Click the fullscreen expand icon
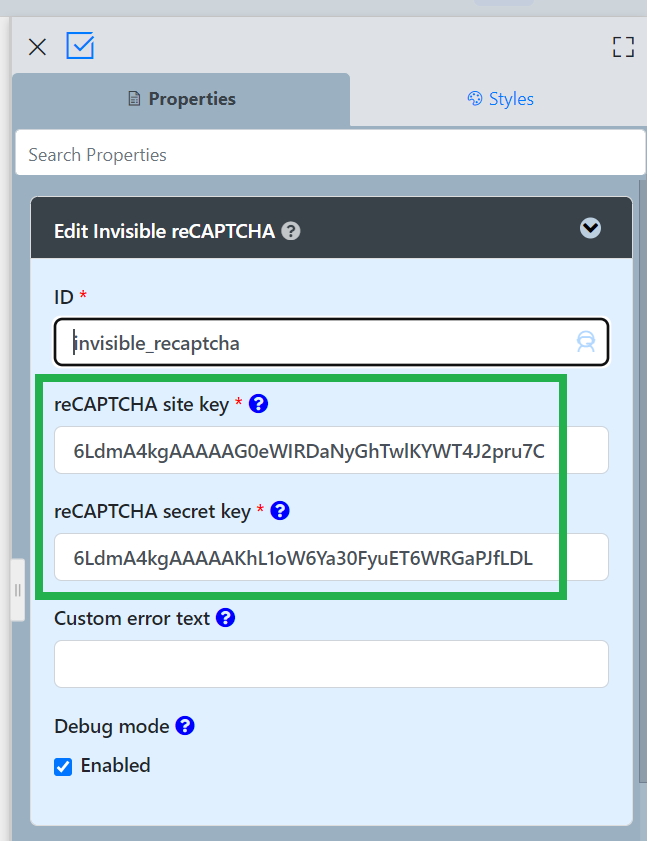 click(x=623, y=47)
